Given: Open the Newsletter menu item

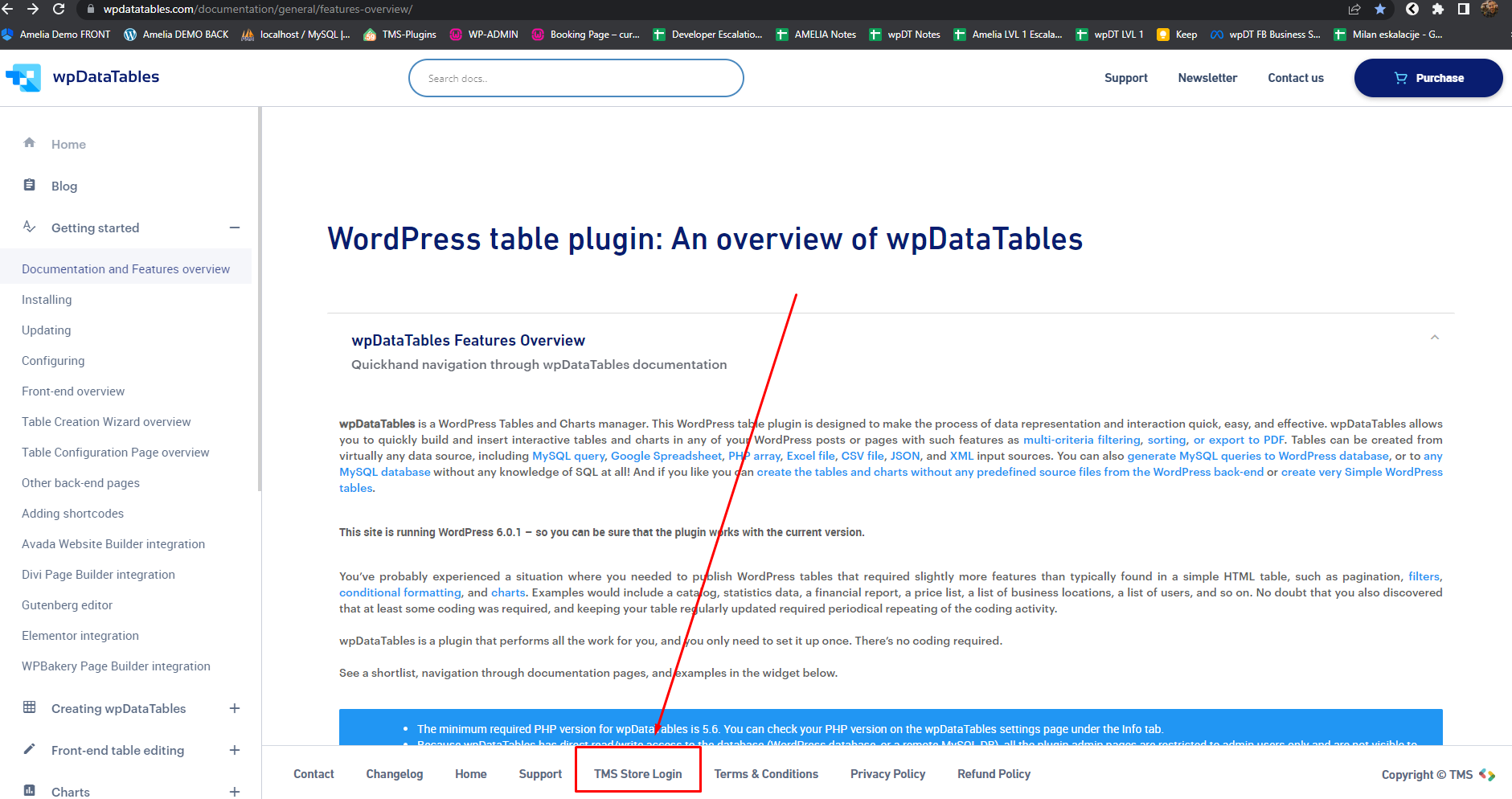Looking at the screenshot, I should coord(1207,78).
